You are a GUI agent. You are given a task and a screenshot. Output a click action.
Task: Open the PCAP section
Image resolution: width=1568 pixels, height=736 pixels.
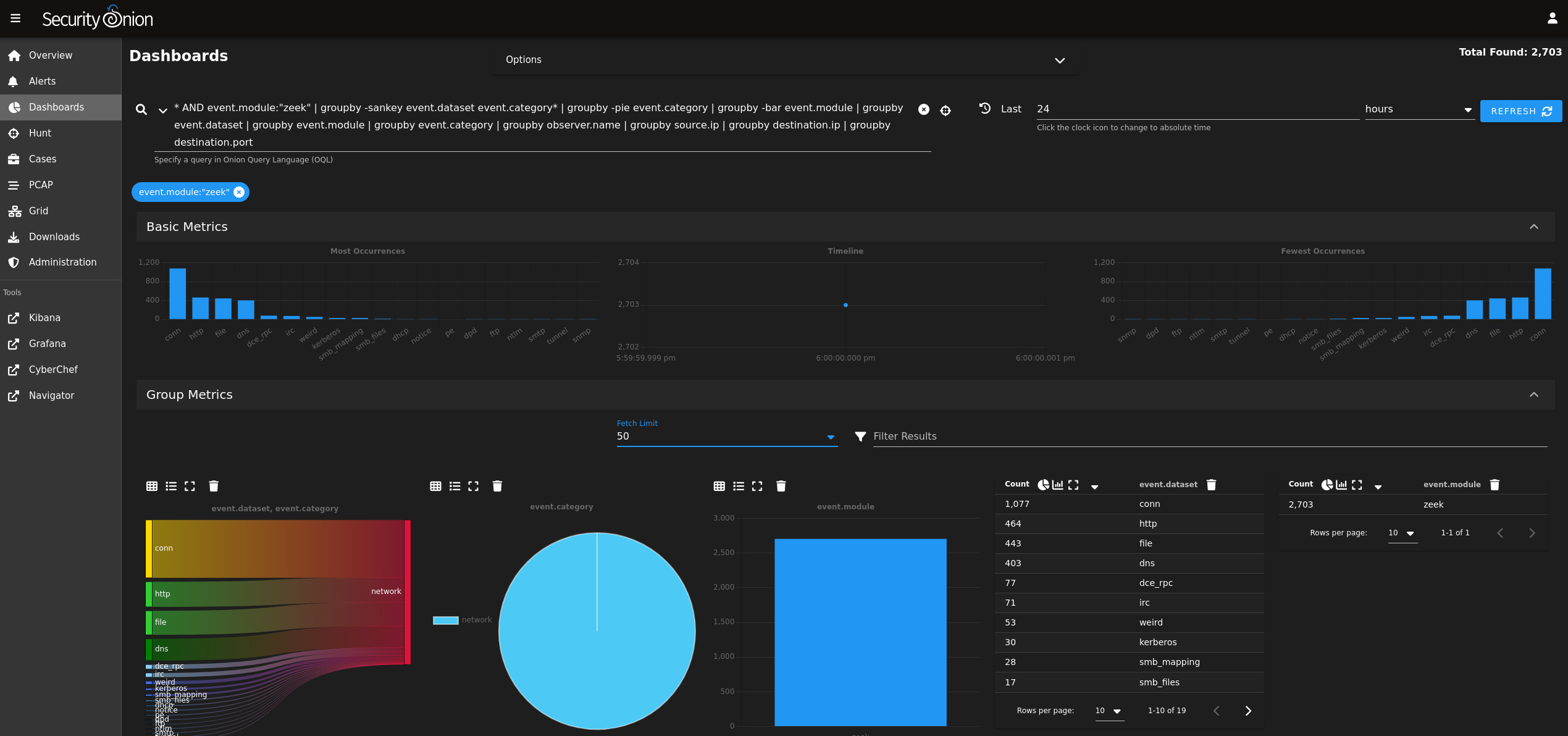(41, 185)
